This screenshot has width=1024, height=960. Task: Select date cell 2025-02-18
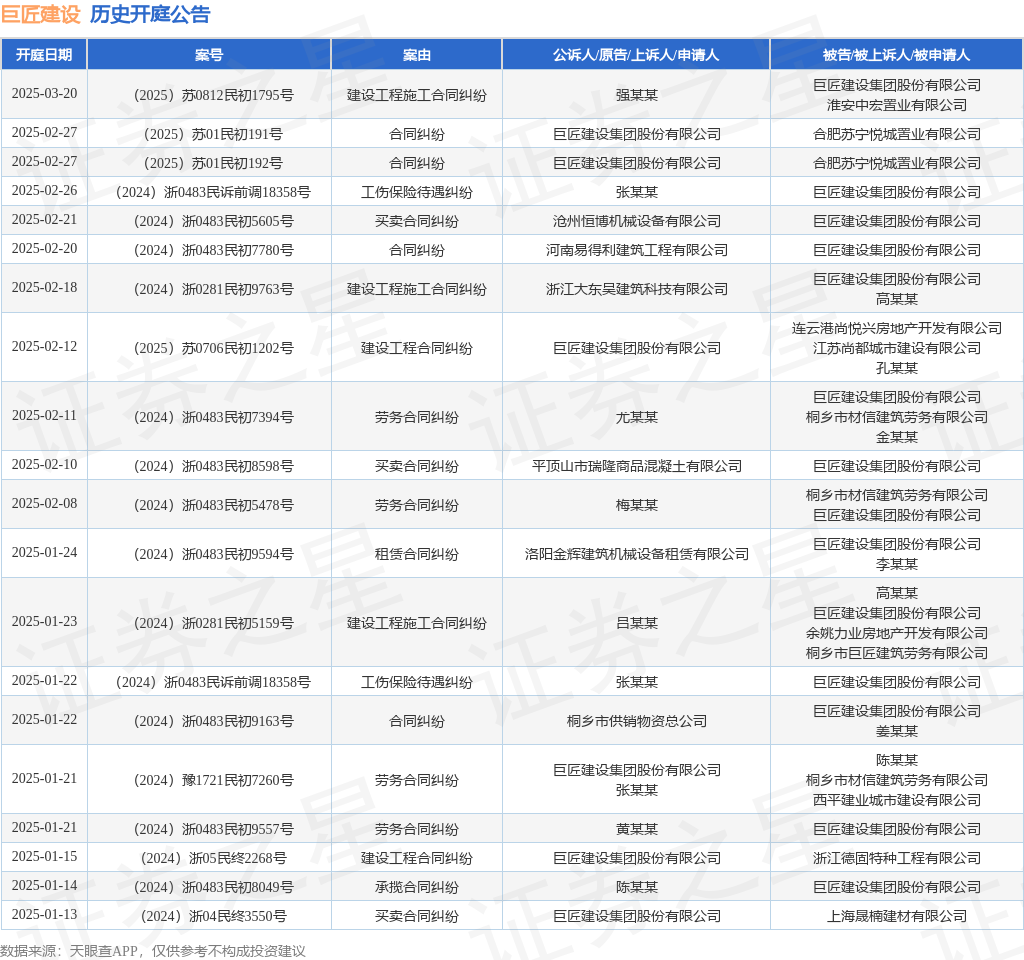[44, 287]
